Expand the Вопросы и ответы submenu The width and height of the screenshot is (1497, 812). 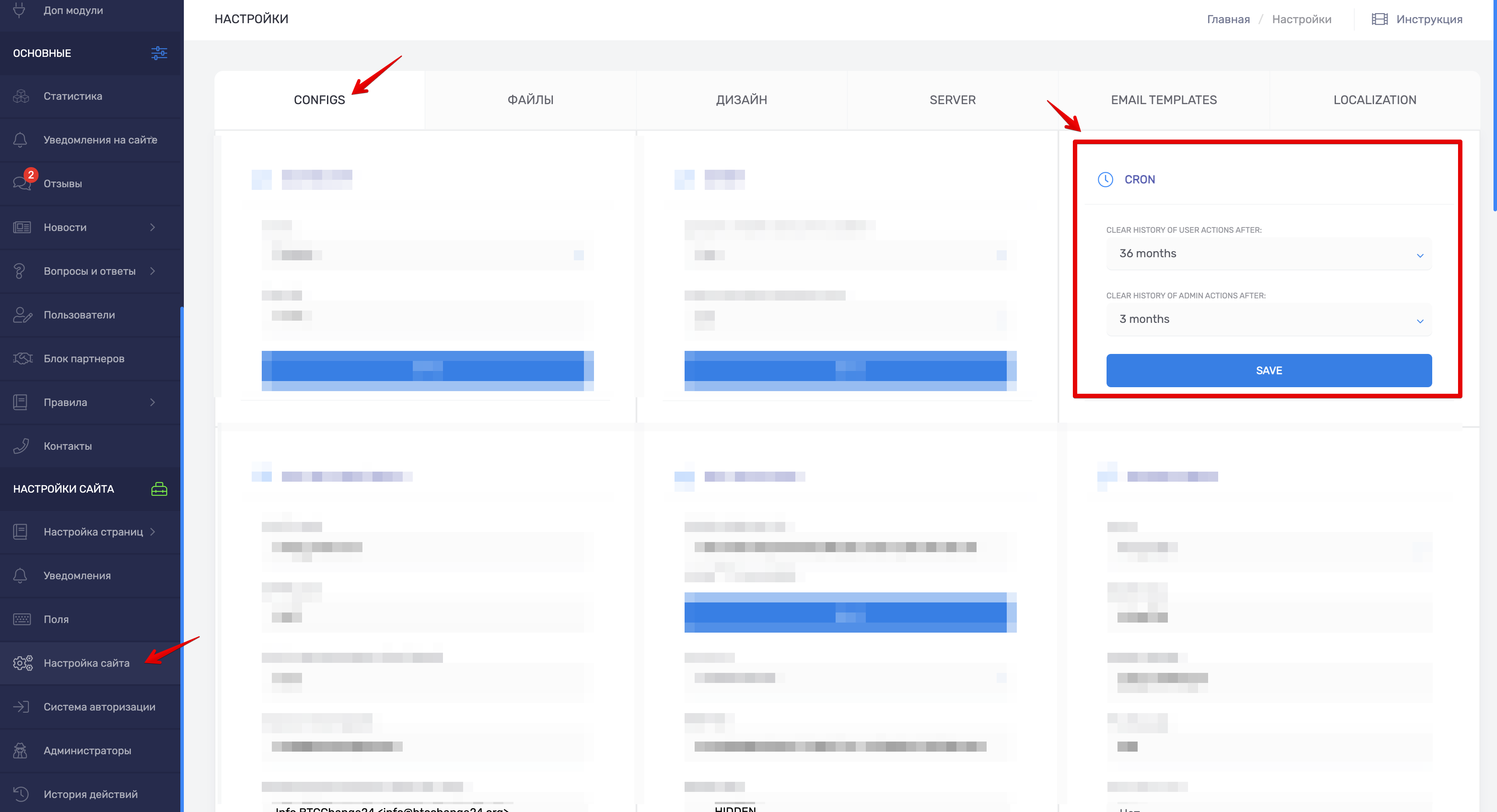(x=152, y=271)
